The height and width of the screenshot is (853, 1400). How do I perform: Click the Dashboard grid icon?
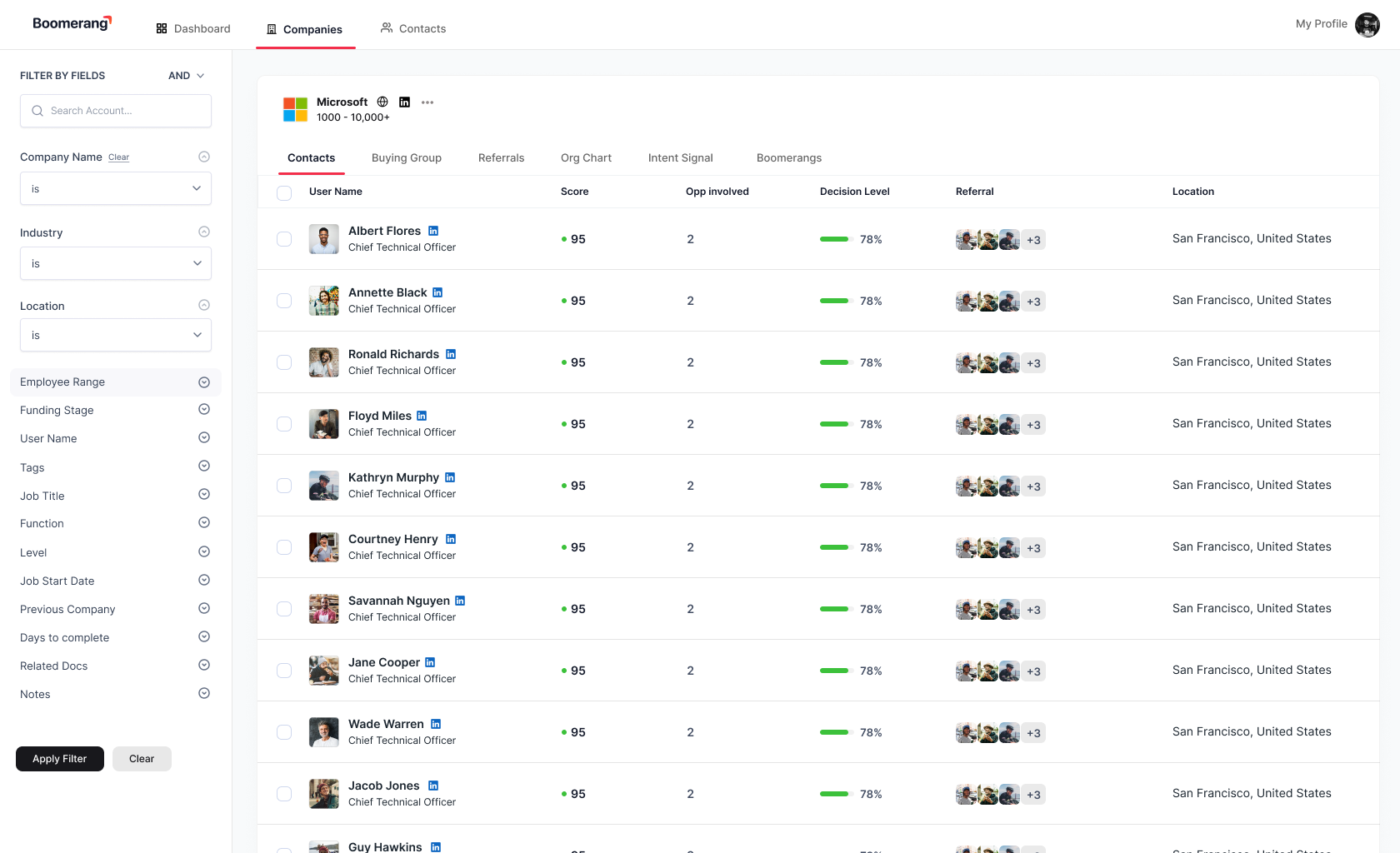coord(162,28)
